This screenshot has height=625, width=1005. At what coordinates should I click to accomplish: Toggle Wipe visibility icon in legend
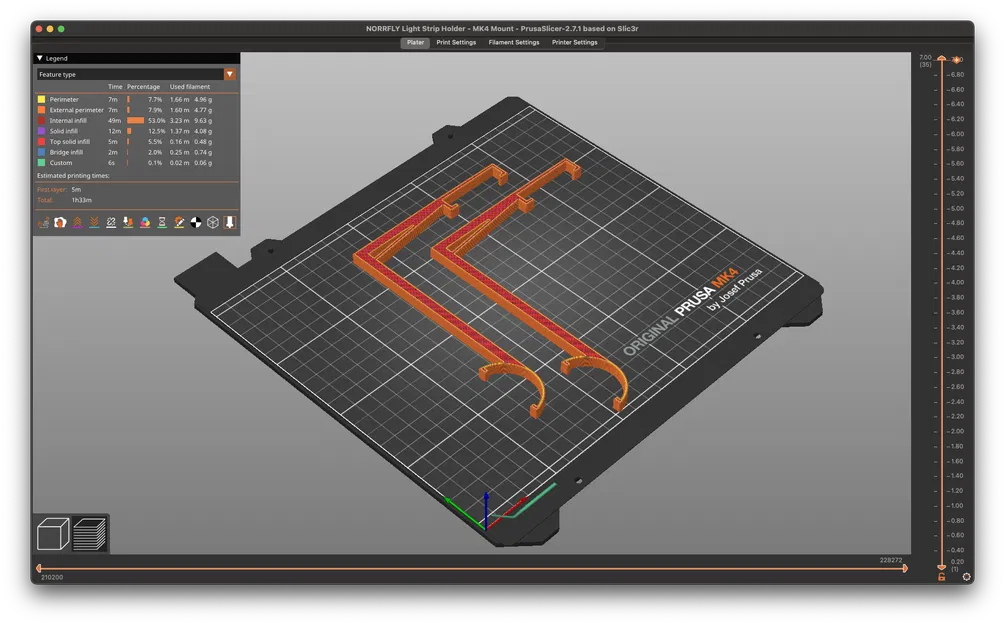coord(60,222)
